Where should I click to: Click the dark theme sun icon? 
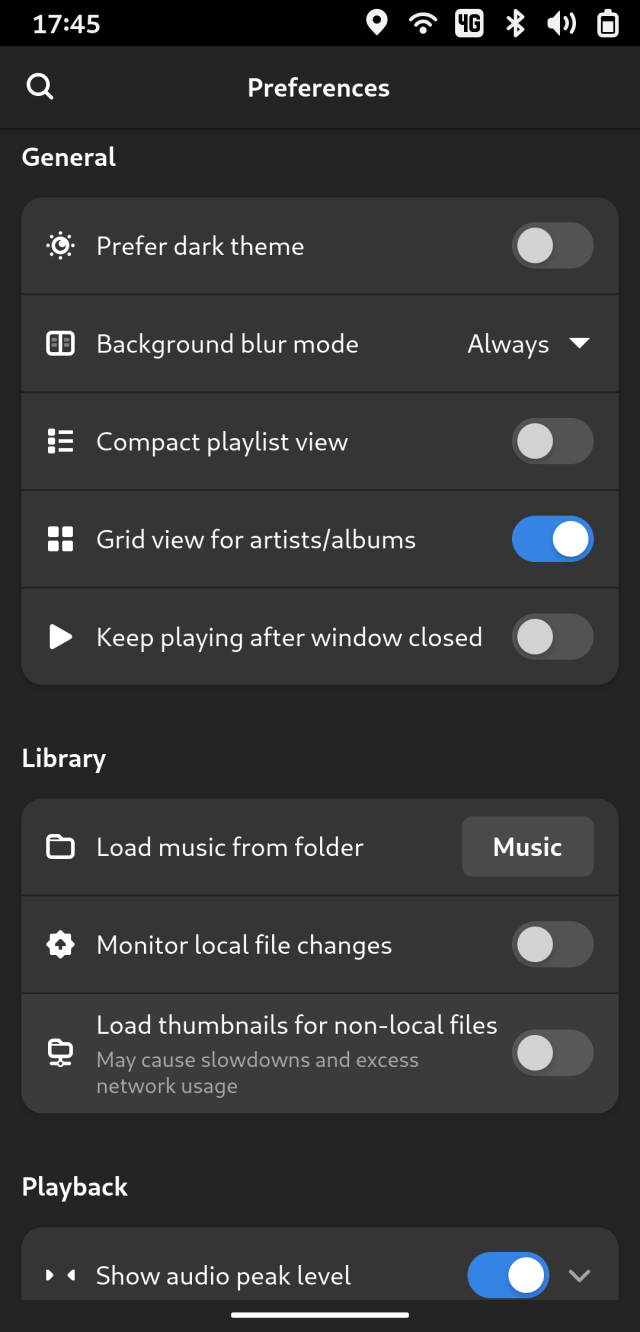pos(60,246)
